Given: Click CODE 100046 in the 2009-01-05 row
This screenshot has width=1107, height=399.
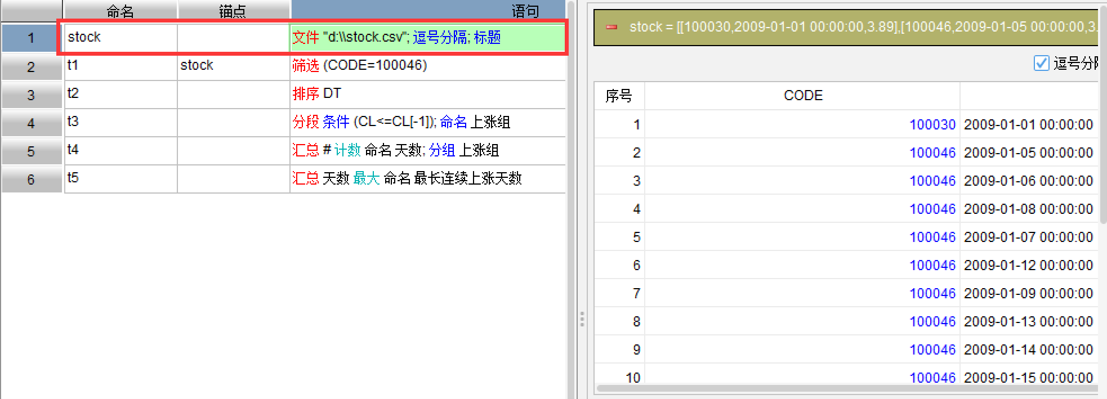Looking at the screenshot, I should pyautogui.click(x=933, y=153).
